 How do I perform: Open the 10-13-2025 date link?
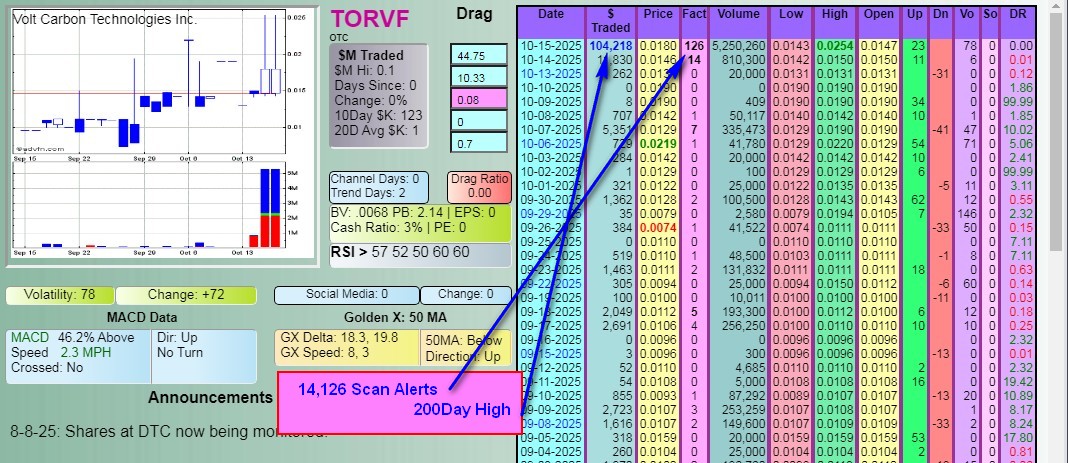tap(550, 73)
